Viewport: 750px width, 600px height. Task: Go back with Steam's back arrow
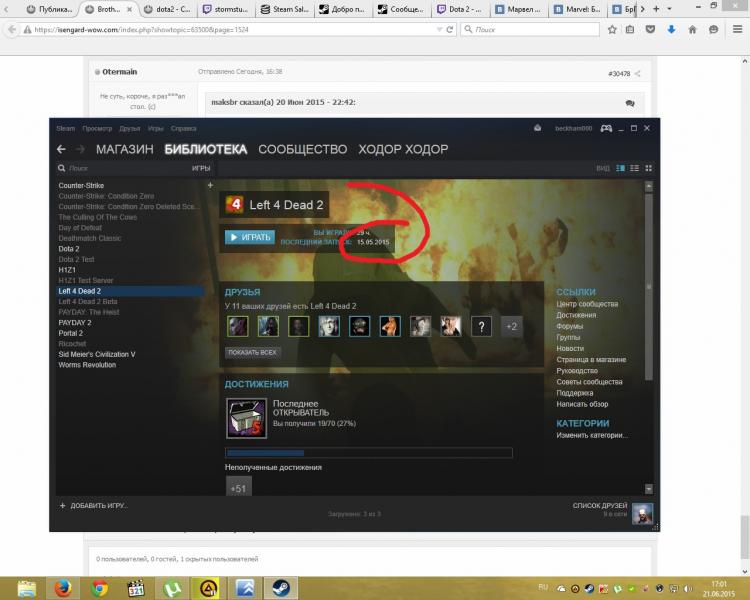pos(61,149)
